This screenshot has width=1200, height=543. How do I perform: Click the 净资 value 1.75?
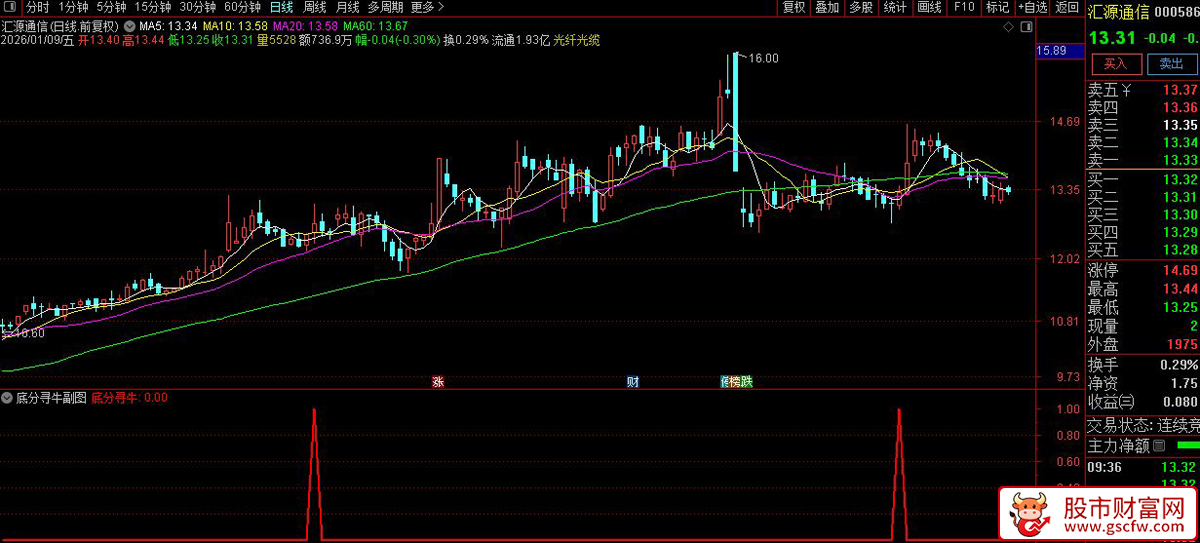[x=1184, y=383]
